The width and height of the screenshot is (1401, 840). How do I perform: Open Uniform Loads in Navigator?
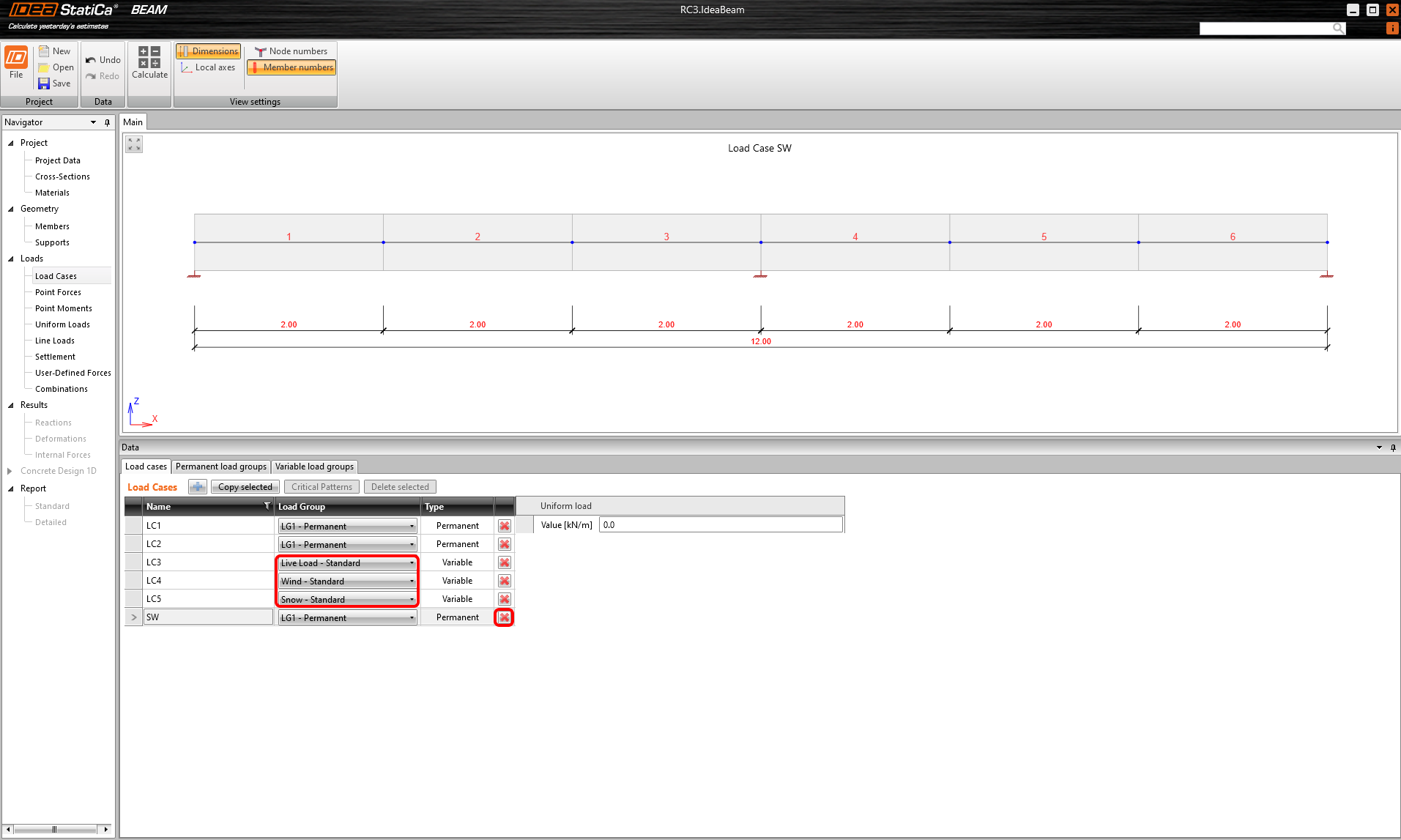pyautogui.click(x=62, y=324)
